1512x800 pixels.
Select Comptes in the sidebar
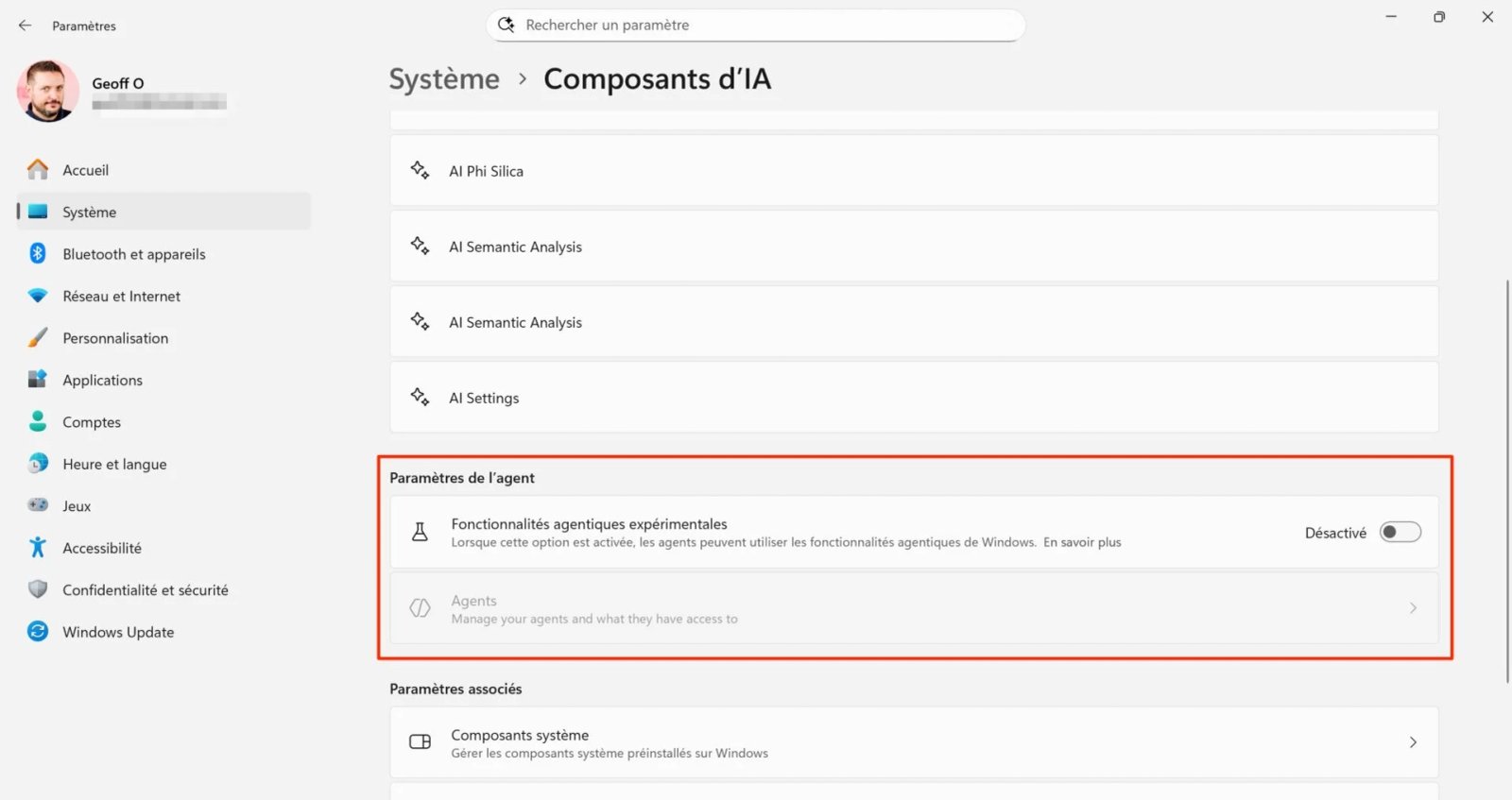pos(92,422)
